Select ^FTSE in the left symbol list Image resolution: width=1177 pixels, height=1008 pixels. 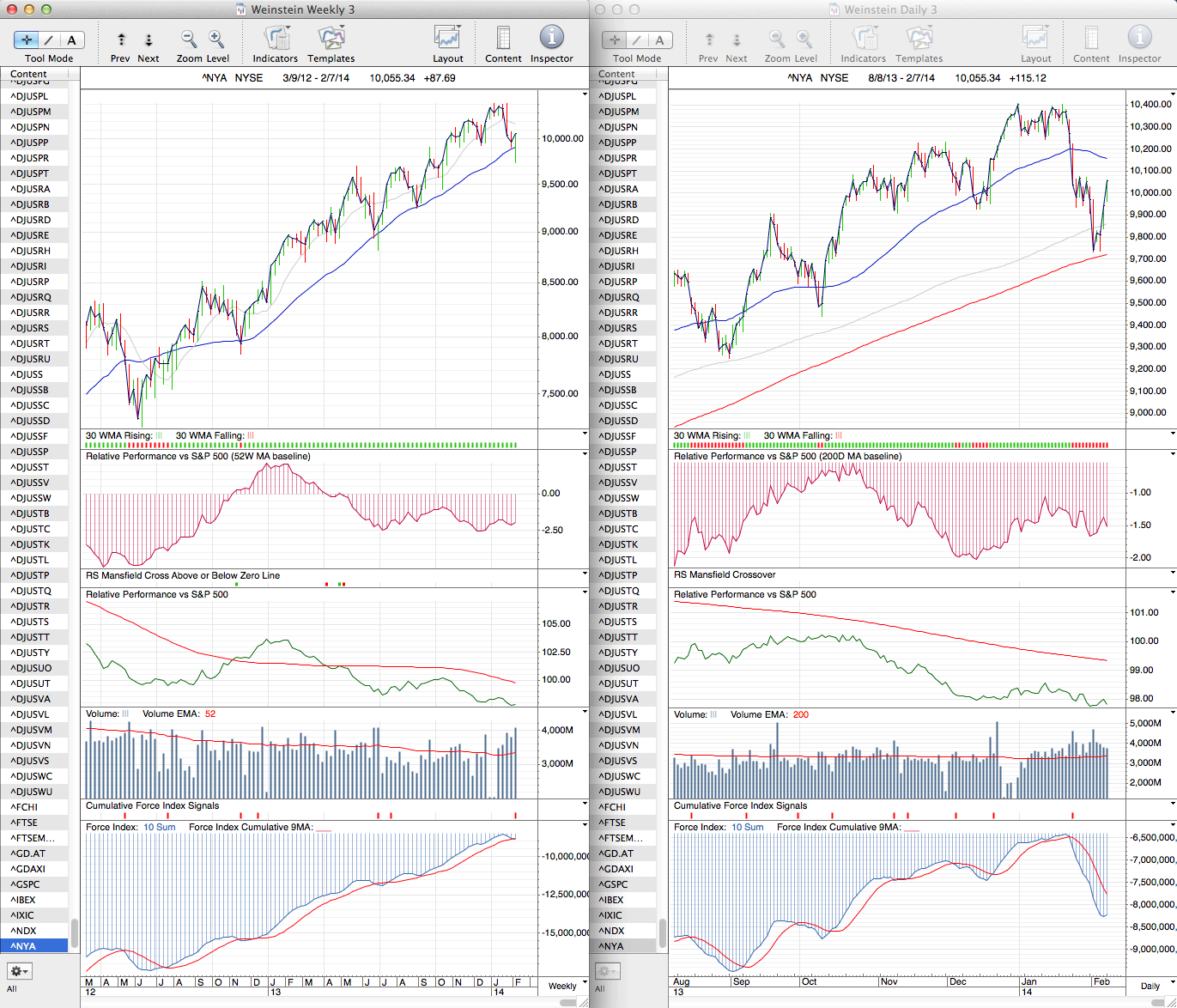click(x=24, y=823)
